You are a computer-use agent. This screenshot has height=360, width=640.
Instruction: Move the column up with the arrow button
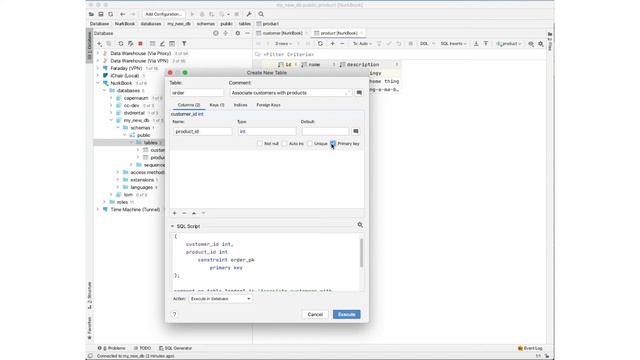(x=194, y=213)
